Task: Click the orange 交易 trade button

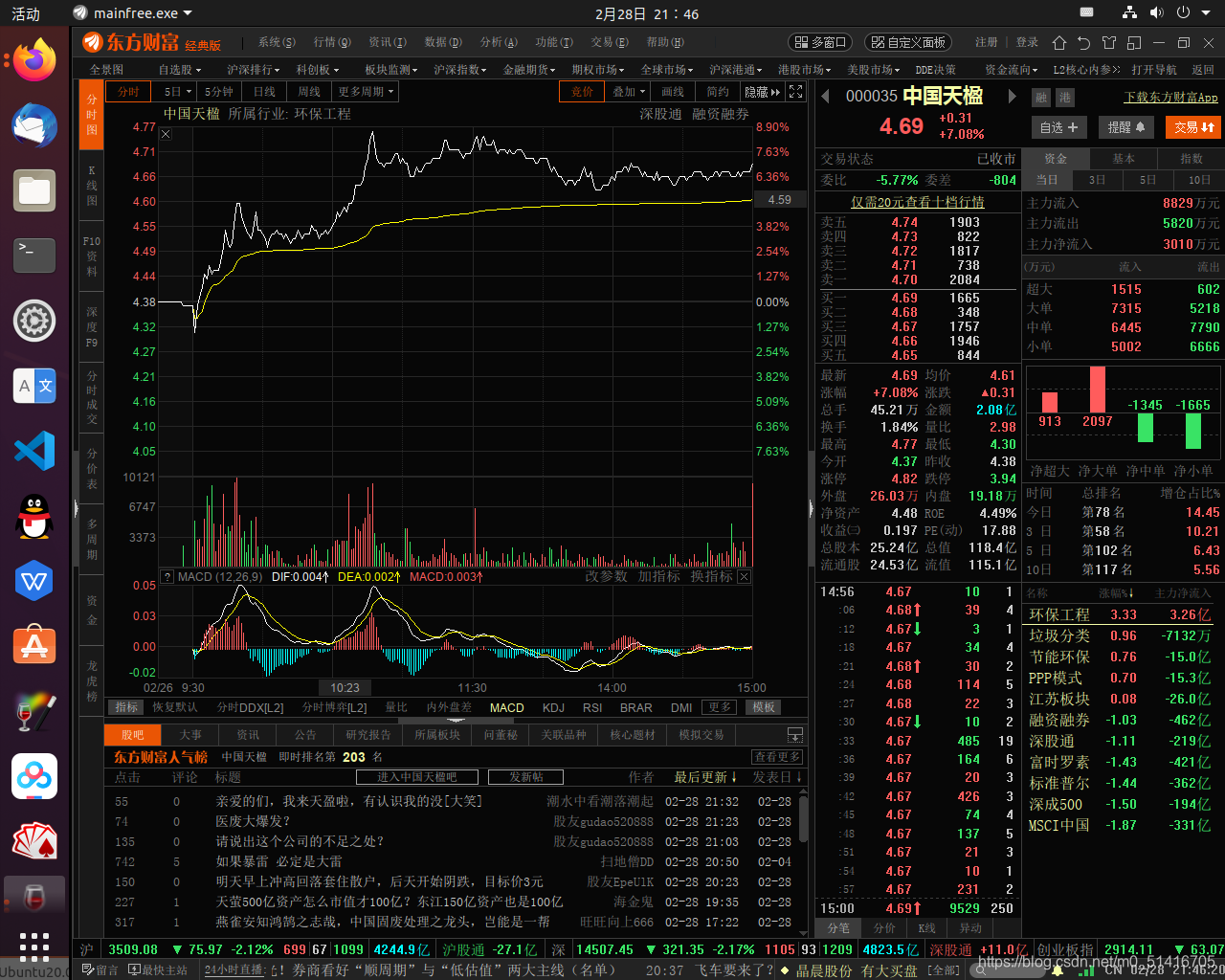Action: pyautogui.click(x=1193, y=127)
